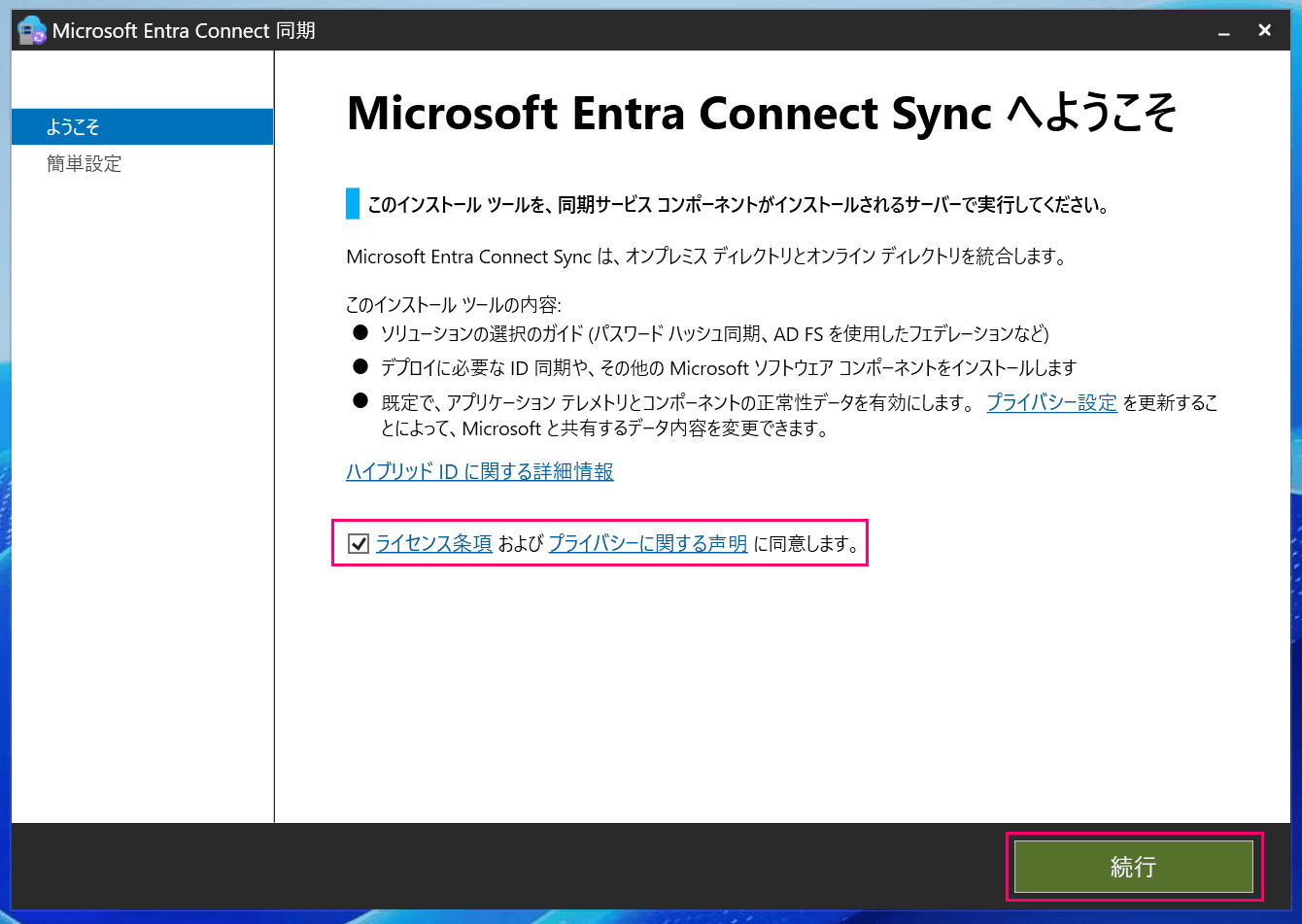Click the heading Microsoft Entra Connect Sync へようこそ

point(762,114)
